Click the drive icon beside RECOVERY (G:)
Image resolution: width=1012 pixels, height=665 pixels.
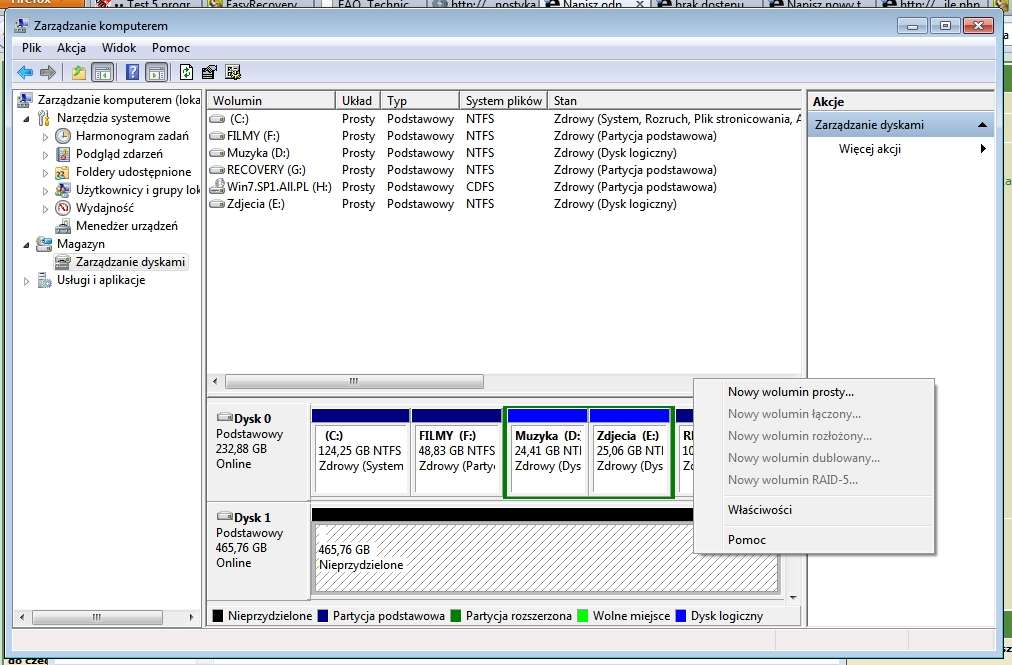pos(218,170)
